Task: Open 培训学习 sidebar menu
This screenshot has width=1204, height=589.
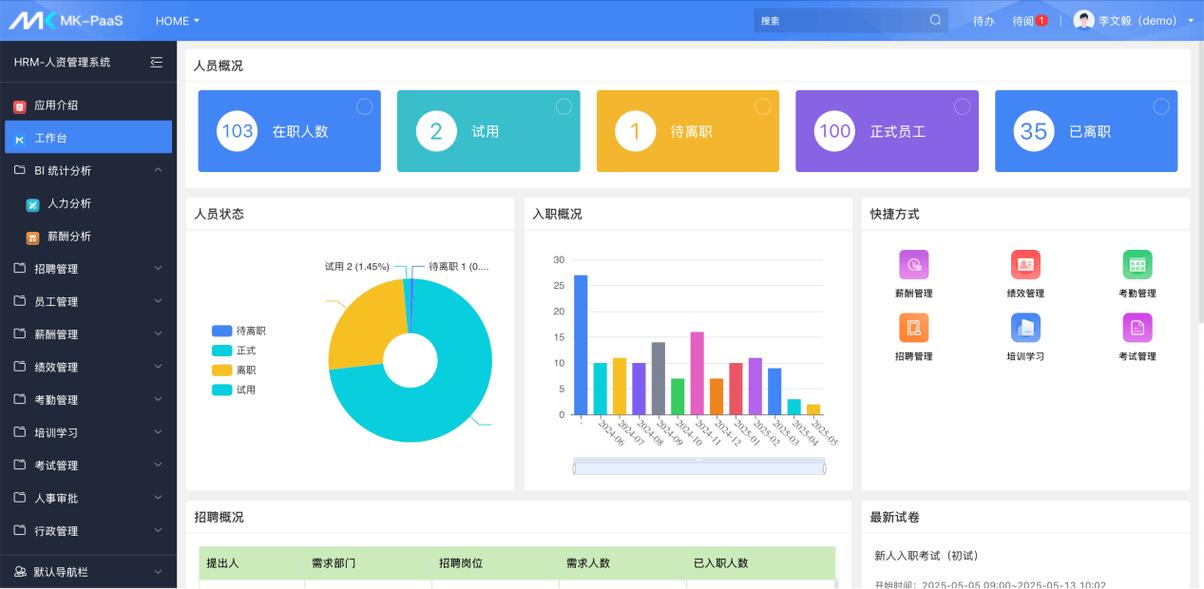Action: tap(88, 433)
